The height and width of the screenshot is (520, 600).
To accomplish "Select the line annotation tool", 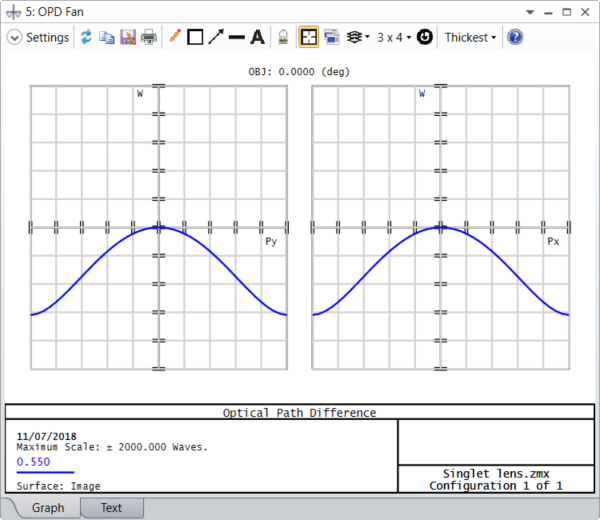I will (237, 37).
